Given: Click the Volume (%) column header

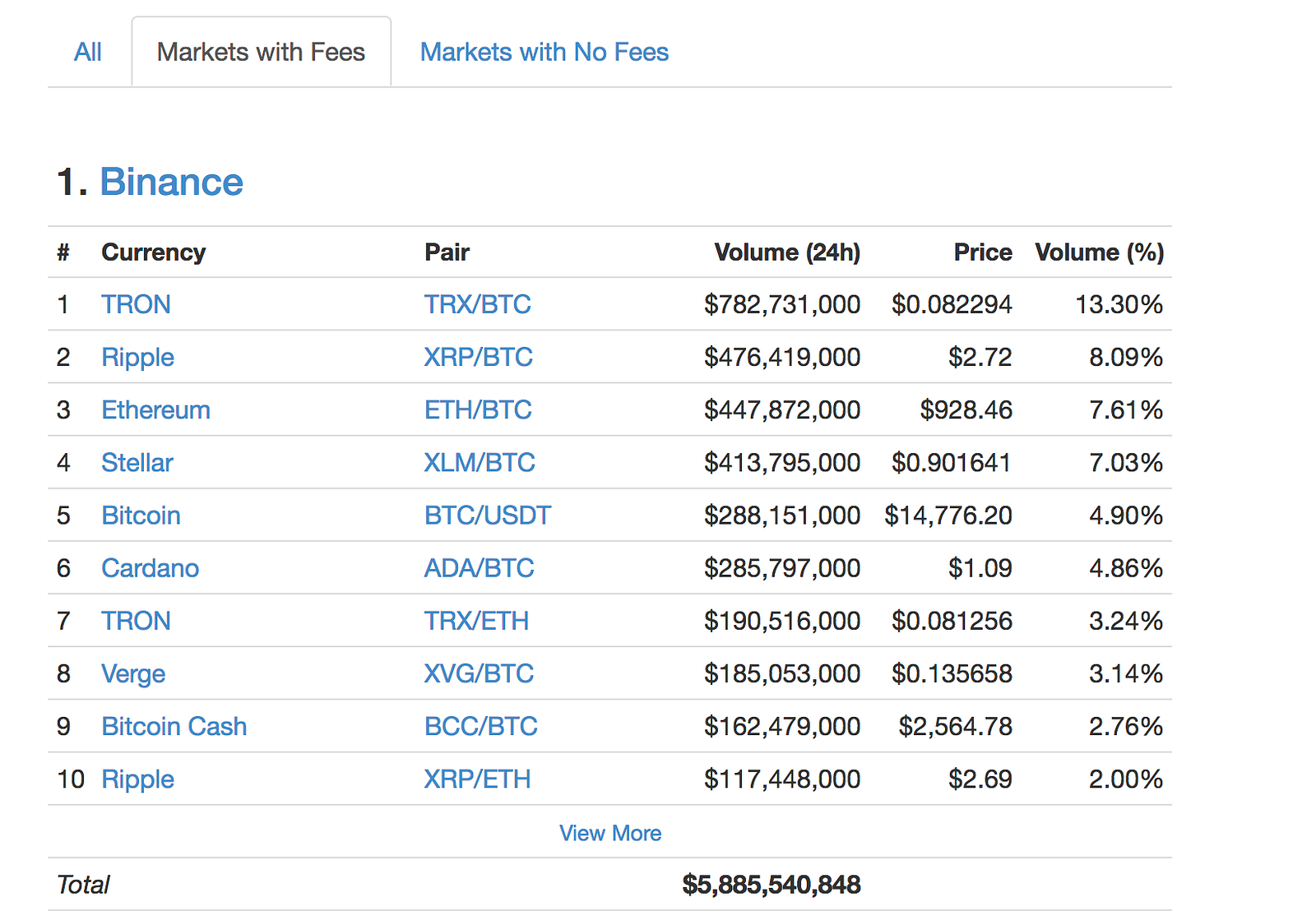Looking at the screenshot, I should (1099, 252).
